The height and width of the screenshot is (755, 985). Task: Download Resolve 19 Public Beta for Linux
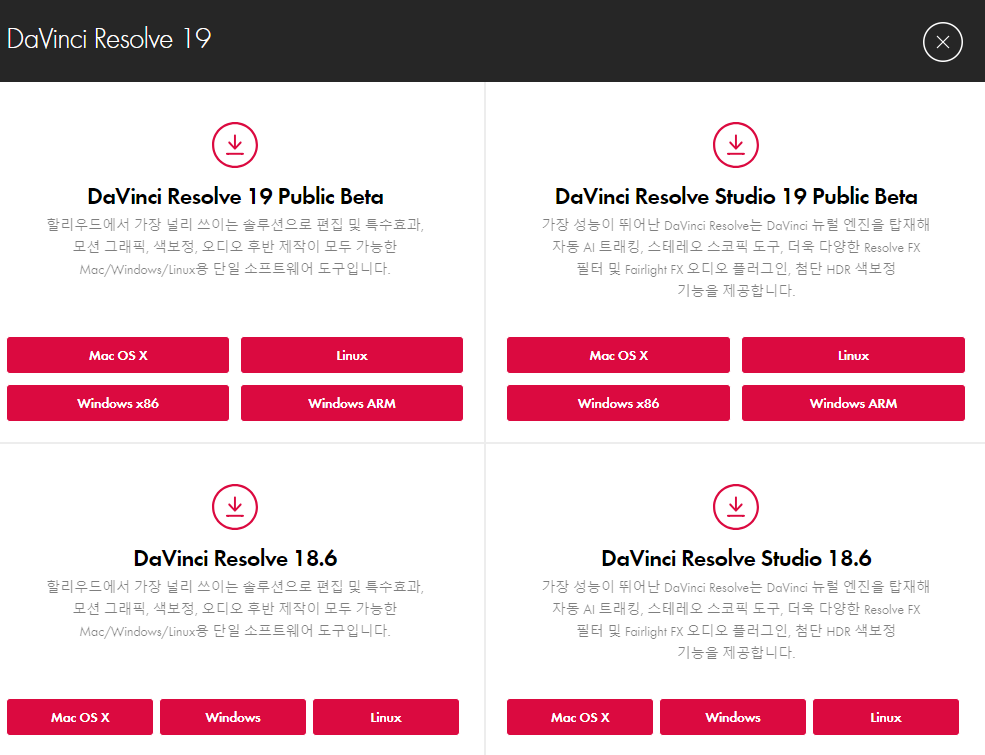[x=352, y=355]
